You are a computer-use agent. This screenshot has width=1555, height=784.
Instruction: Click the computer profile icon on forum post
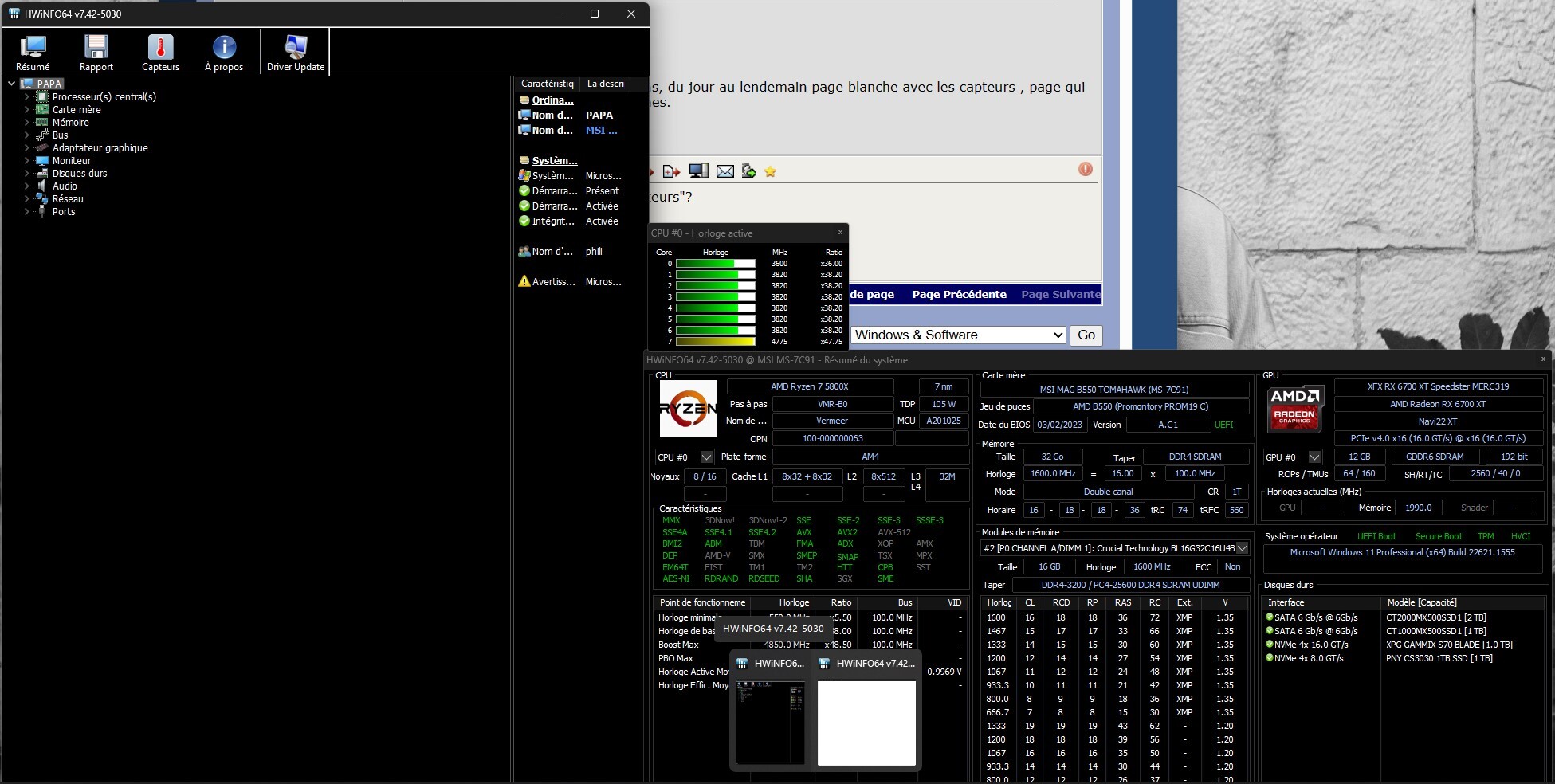coord(699,171)
